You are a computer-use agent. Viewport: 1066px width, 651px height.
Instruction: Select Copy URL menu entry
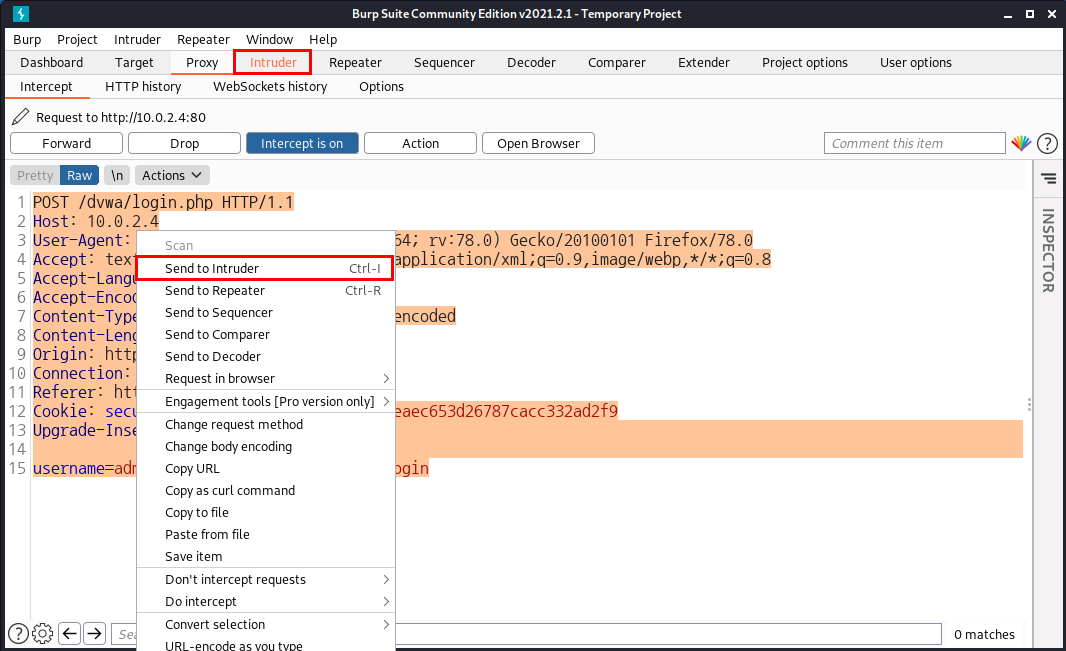pyautogui.click(x=266, y=468)
